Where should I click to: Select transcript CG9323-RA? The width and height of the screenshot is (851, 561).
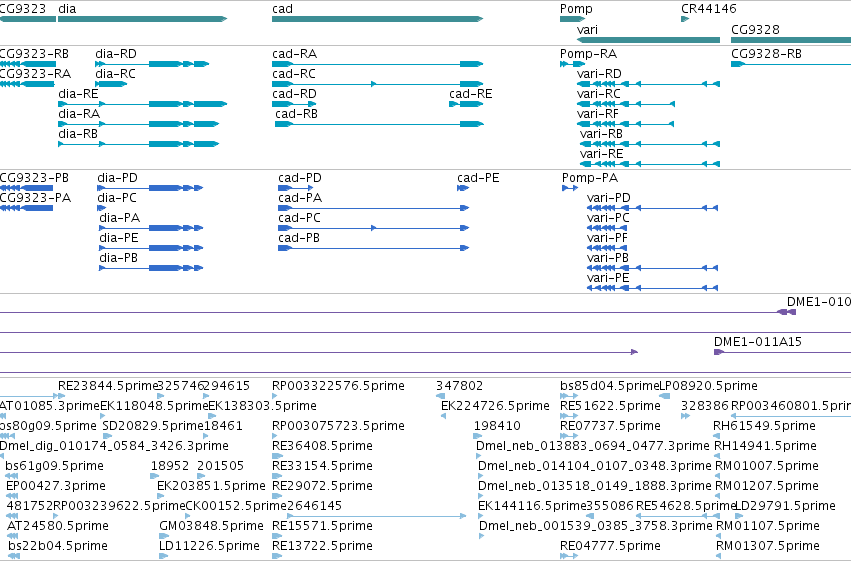35,74
